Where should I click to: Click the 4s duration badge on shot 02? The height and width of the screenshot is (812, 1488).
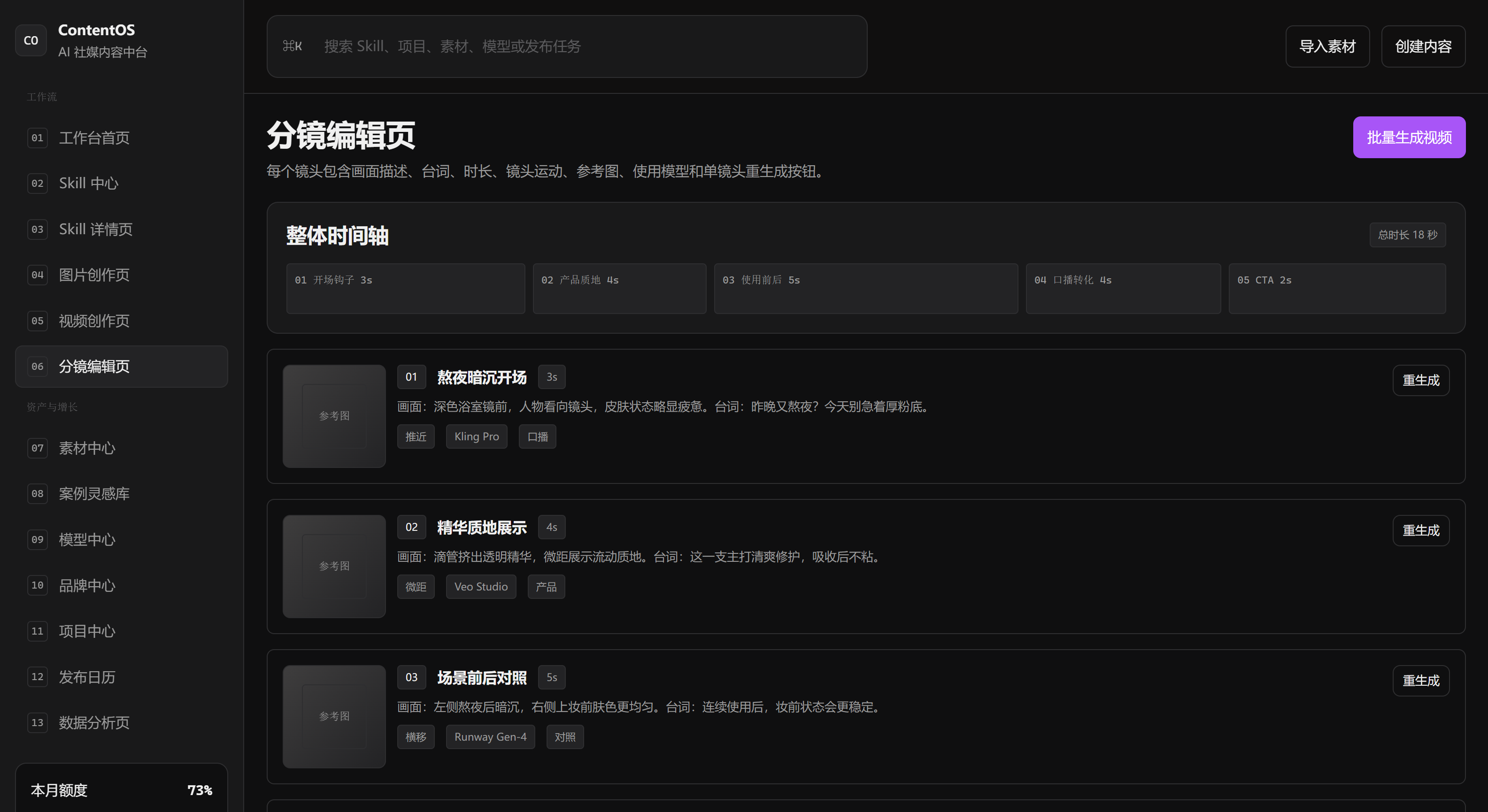pyautogui.click(x=552, y=527)
